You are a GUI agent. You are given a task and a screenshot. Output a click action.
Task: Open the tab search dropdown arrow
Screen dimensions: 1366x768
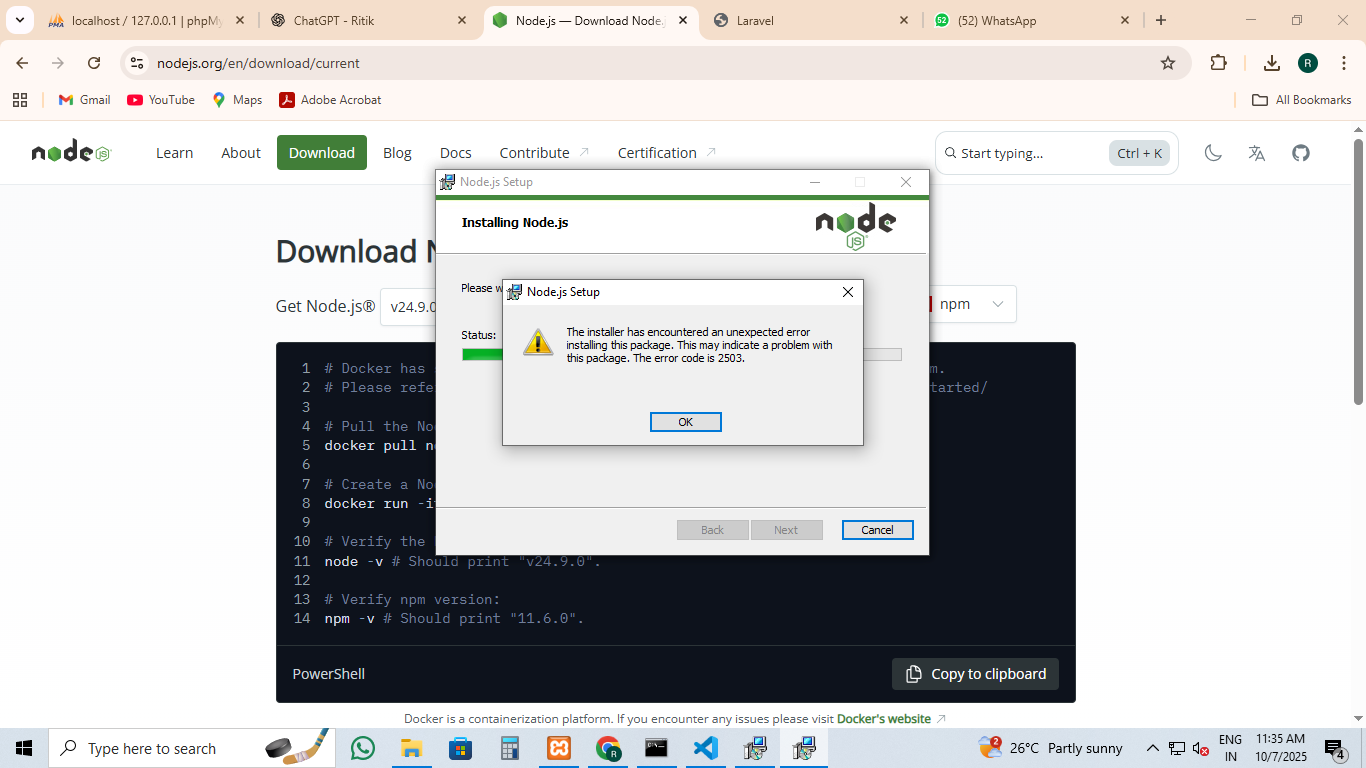click(x=19, y=20)
